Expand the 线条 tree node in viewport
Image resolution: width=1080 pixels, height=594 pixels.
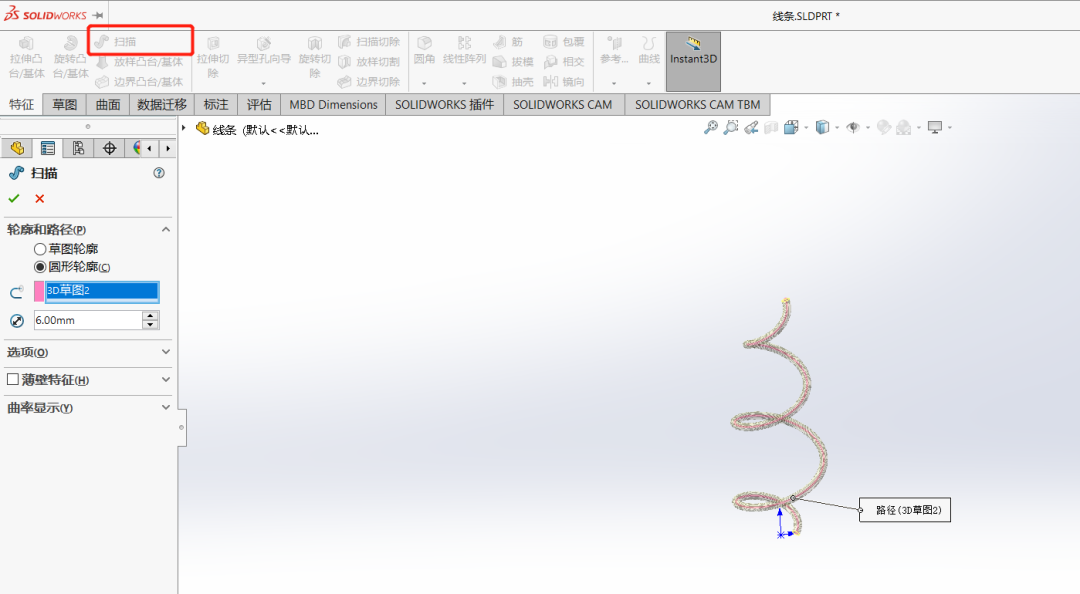coord(184,128)
